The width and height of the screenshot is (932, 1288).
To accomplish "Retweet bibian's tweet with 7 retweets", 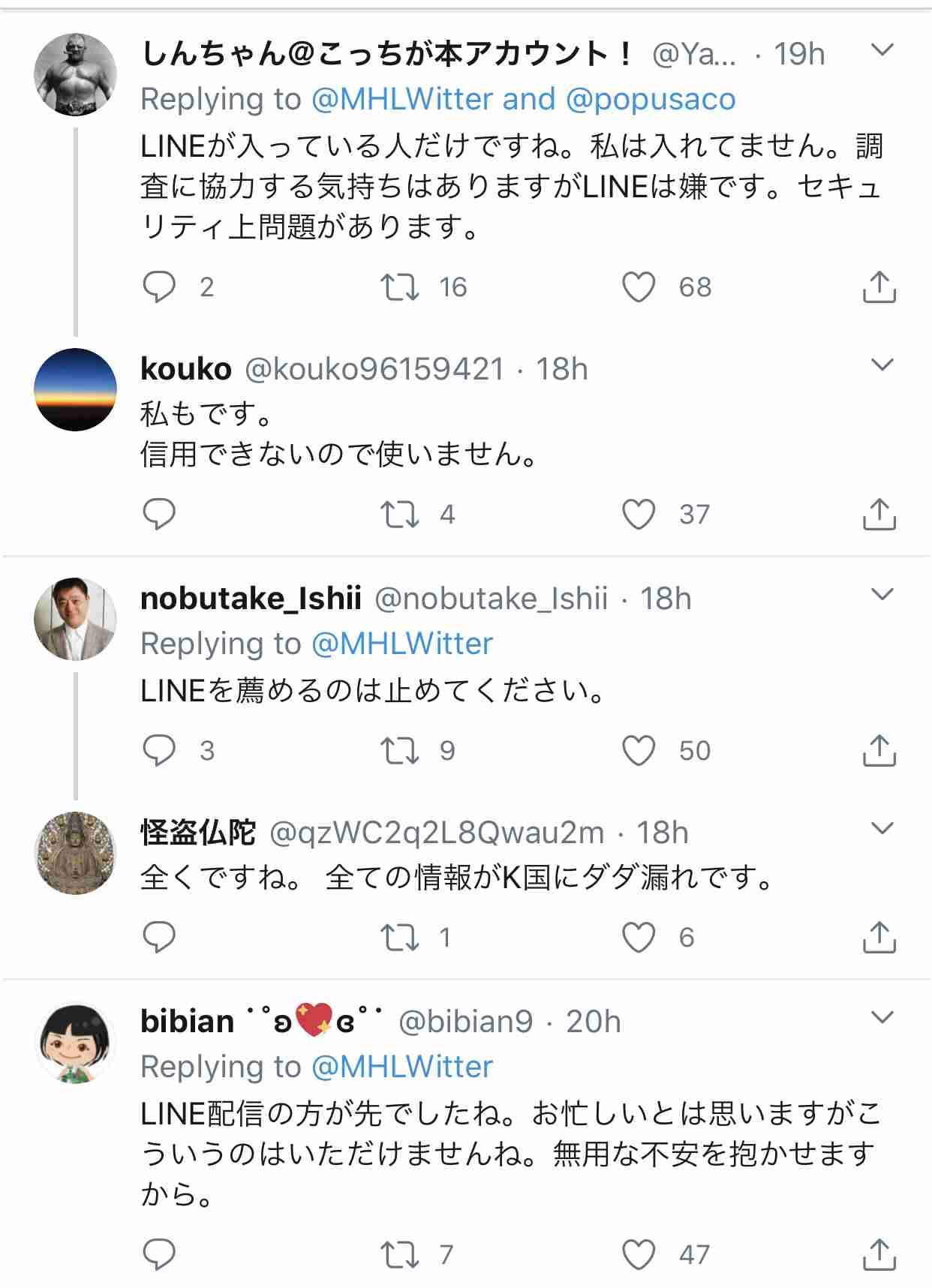I will click(x=400, y=1254).
